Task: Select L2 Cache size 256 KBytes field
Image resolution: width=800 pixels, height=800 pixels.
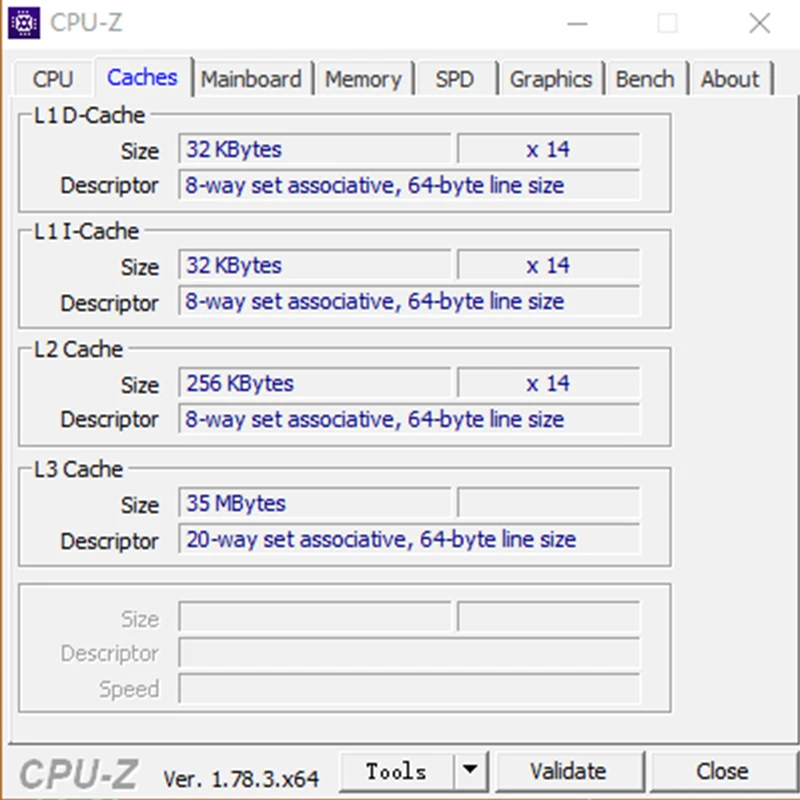Action: click(315, 383)
